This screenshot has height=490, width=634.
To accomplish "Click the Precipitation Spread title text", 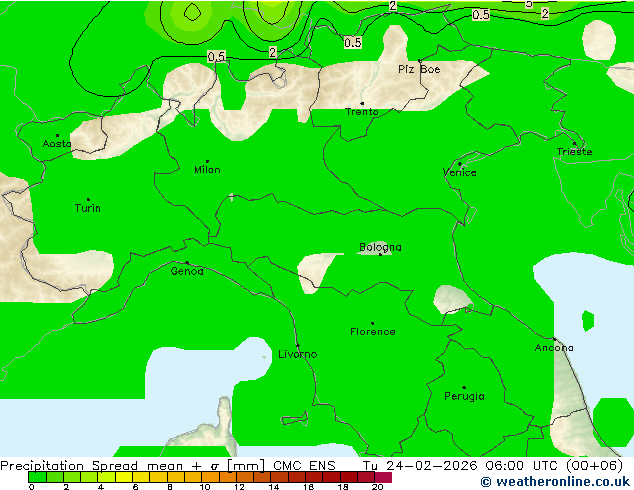I will point(69,466).
